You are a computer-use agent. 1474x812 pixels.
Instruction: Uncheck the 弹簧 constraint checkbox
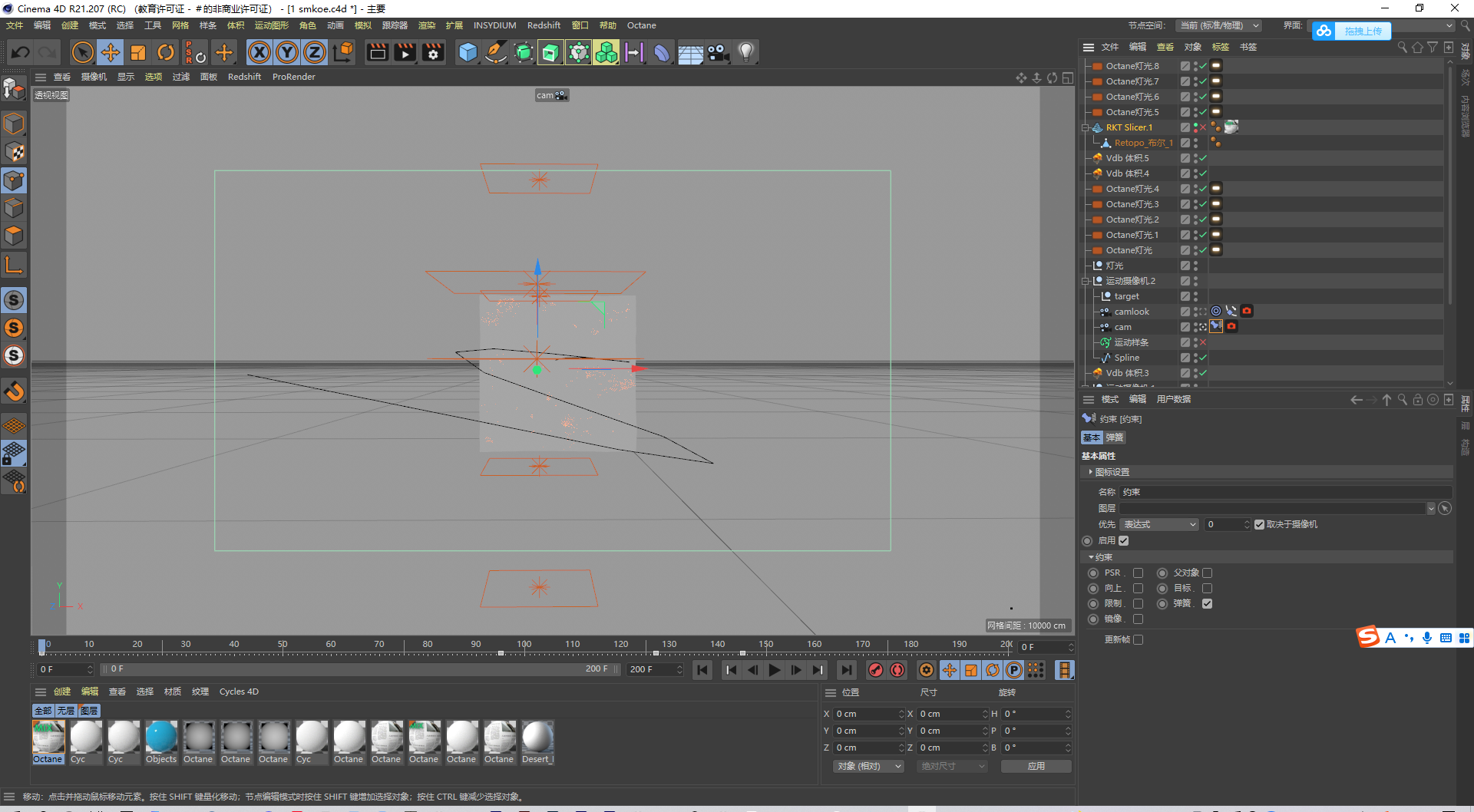(1207, 604)
